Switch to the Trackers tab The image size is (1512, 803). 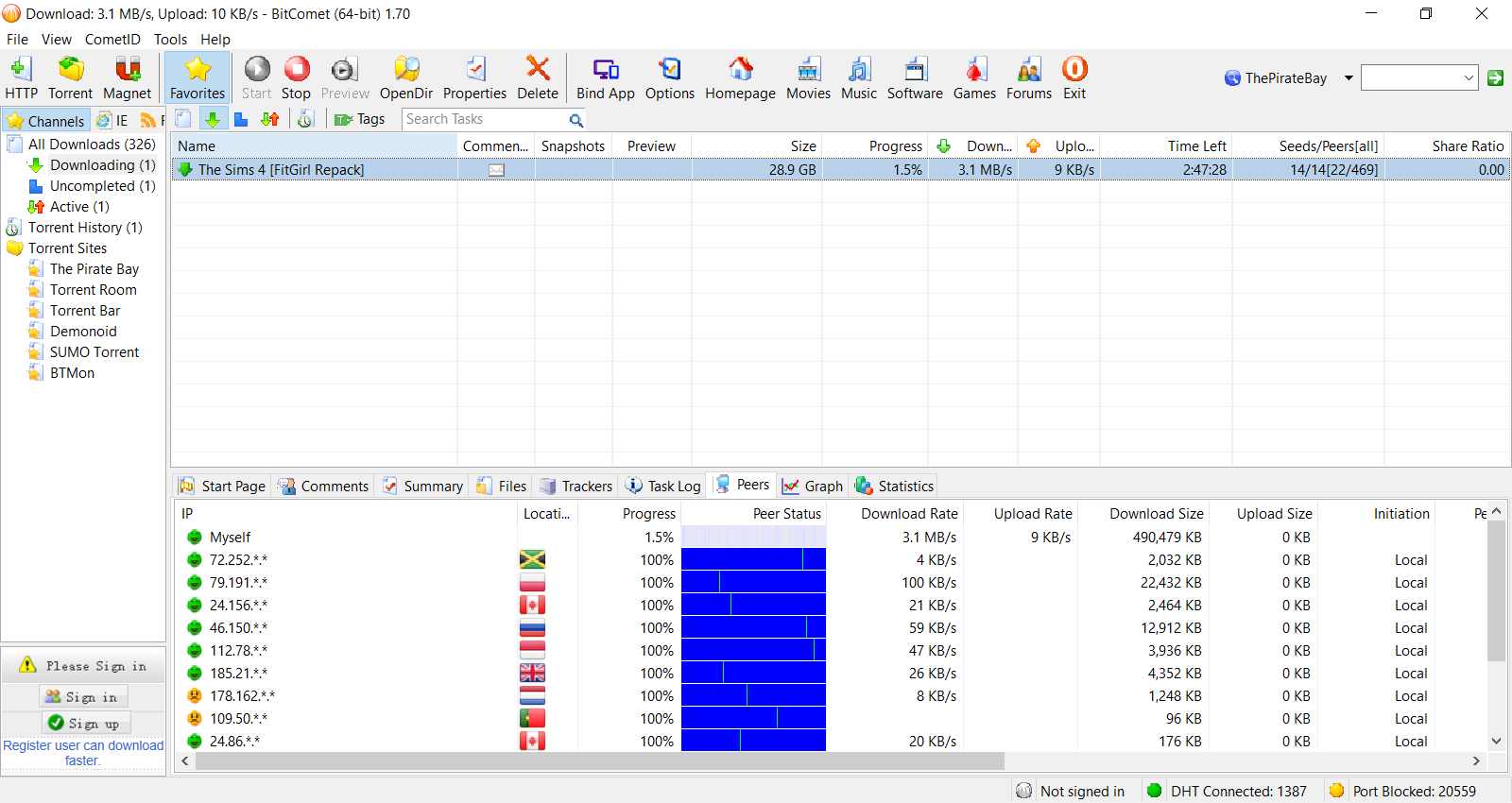click(576, 487)
